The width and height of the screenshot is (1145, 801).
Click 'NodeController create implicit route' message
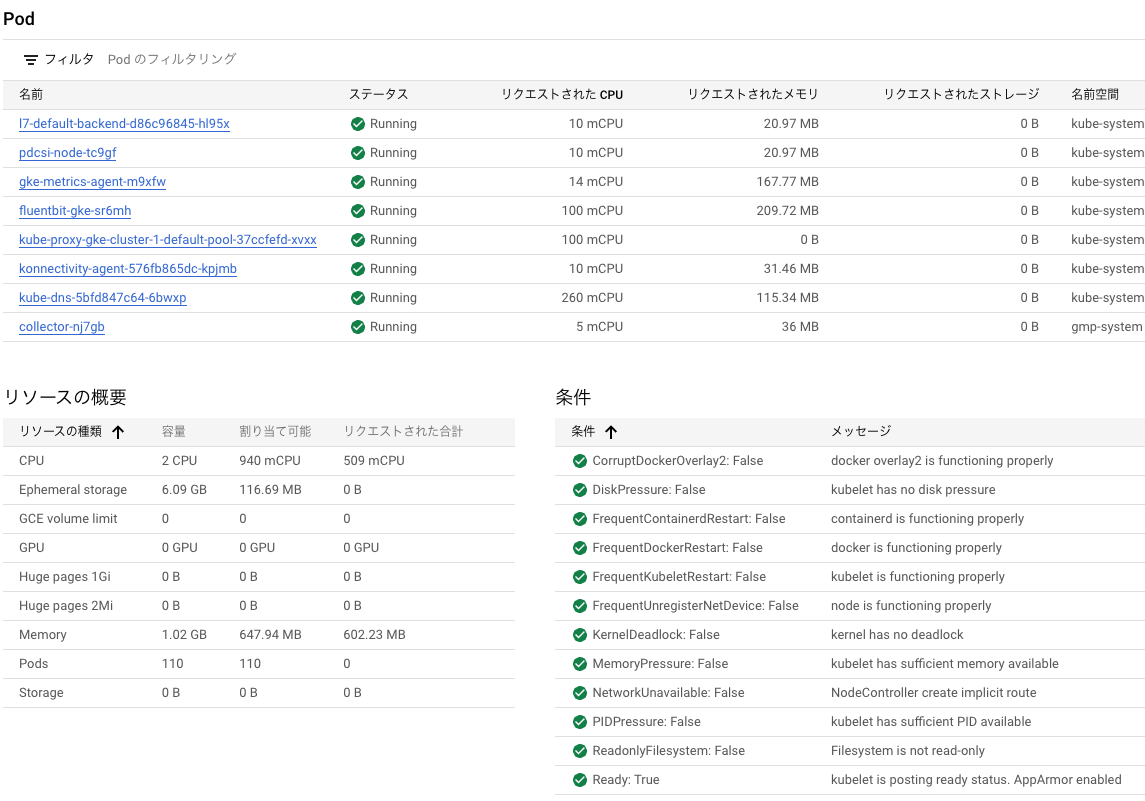click(x=933, y=693)
